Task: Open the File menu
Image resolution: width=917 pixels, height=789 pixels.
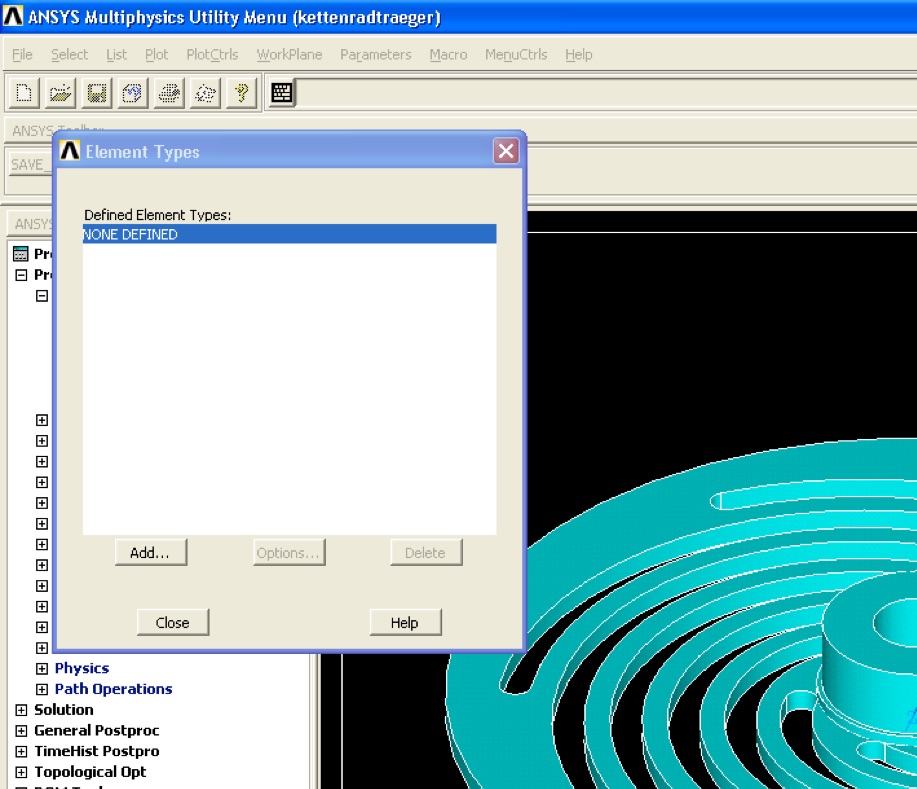Action: click(22, 54)
